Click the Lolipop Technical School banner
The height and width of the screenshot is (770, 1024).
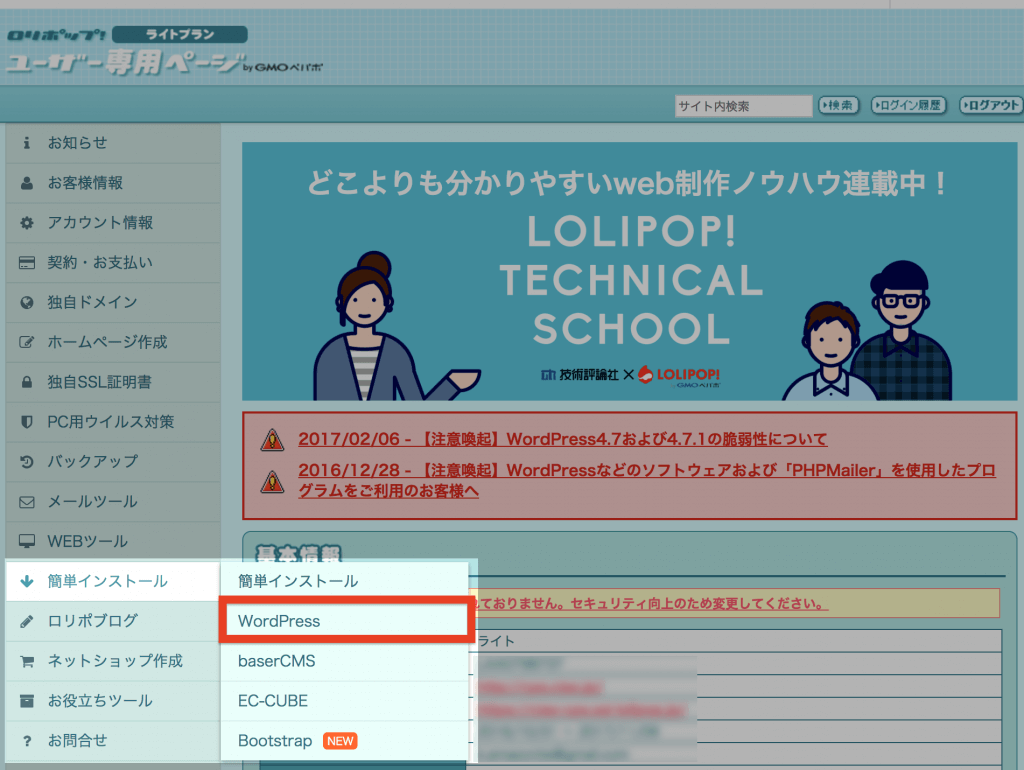(x=630, y=271)
